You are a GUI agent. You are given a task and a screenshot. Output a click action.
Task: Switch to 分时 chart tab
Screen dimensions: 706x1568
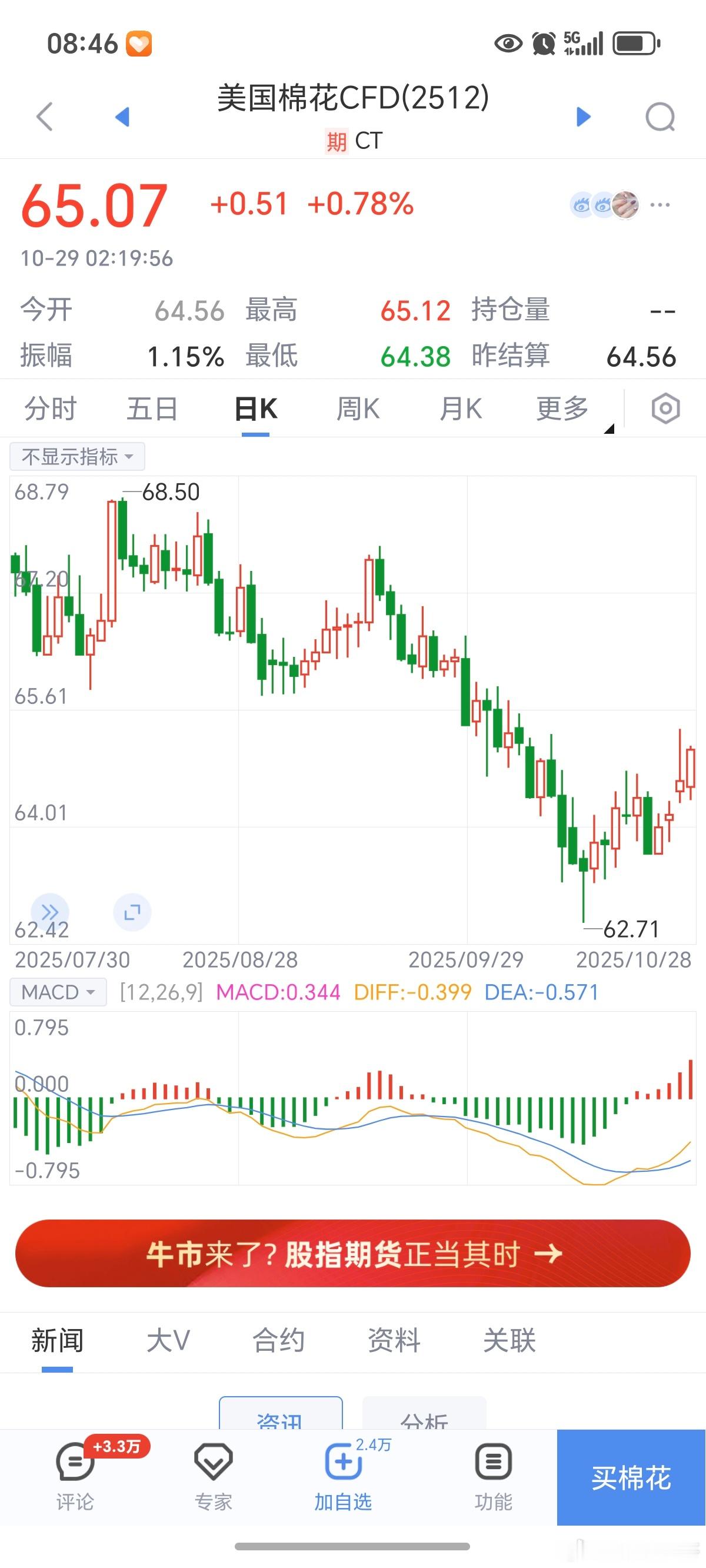point(50,408)
